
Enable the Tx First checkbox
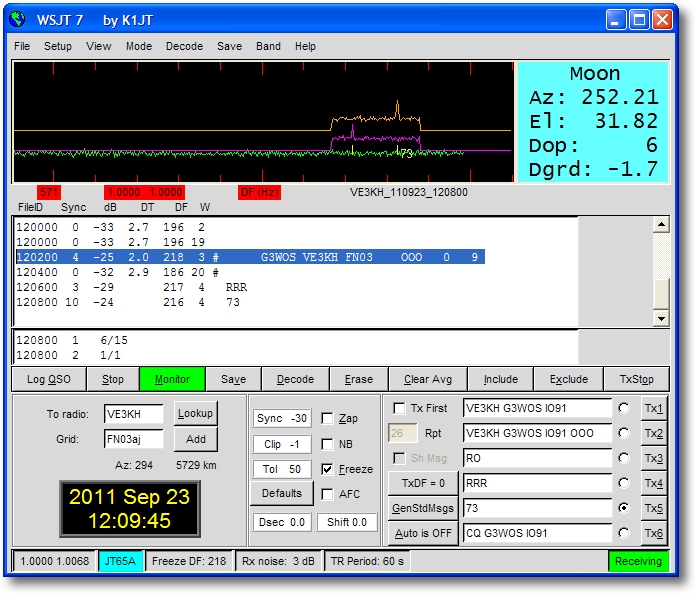(x=399, y=408)
